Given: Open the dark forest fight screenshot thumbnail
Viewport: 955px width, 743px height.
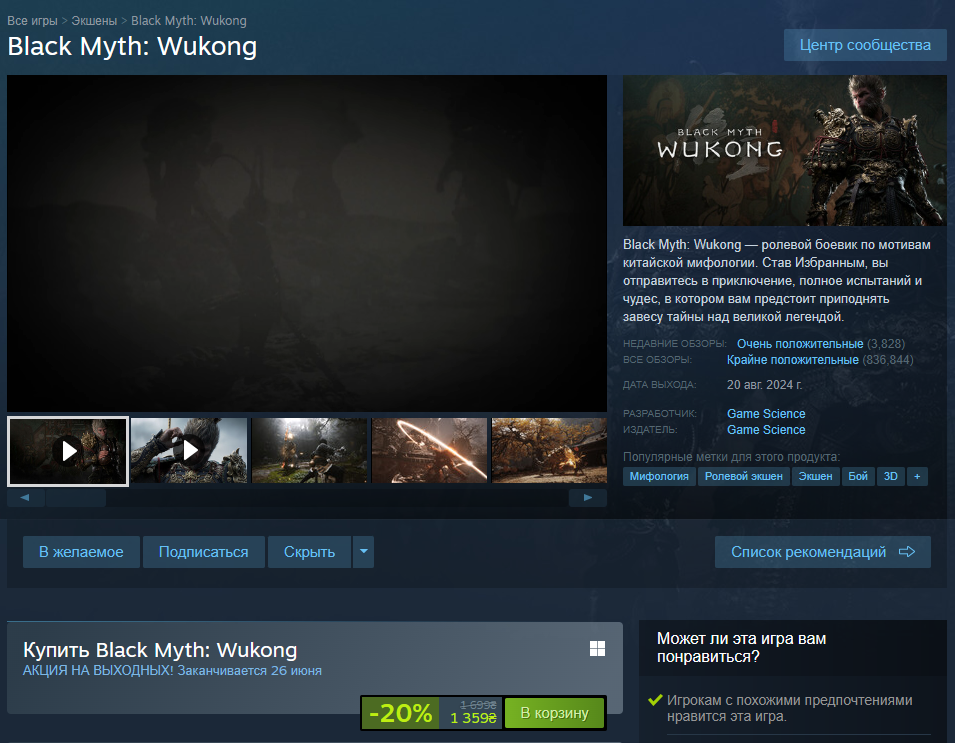Looking at the screenshot, I should (x=309, y=450).
